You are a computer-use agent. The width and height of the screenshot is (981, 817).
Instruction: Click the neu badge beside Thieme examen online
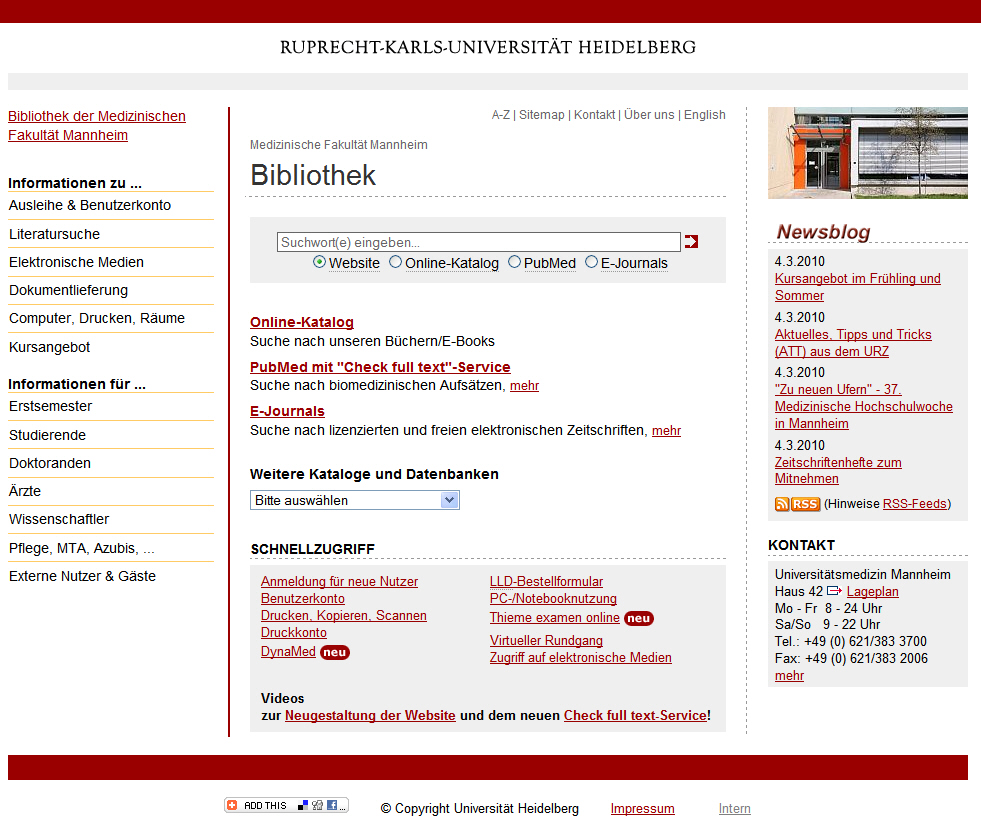[x=638, y=618]
